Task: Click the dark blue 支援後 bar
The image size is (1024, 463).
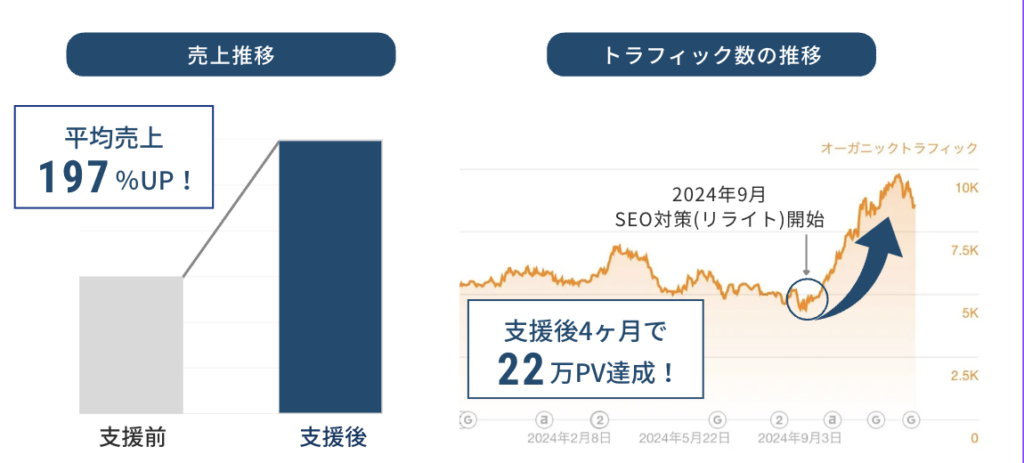Action: point(331,276)
